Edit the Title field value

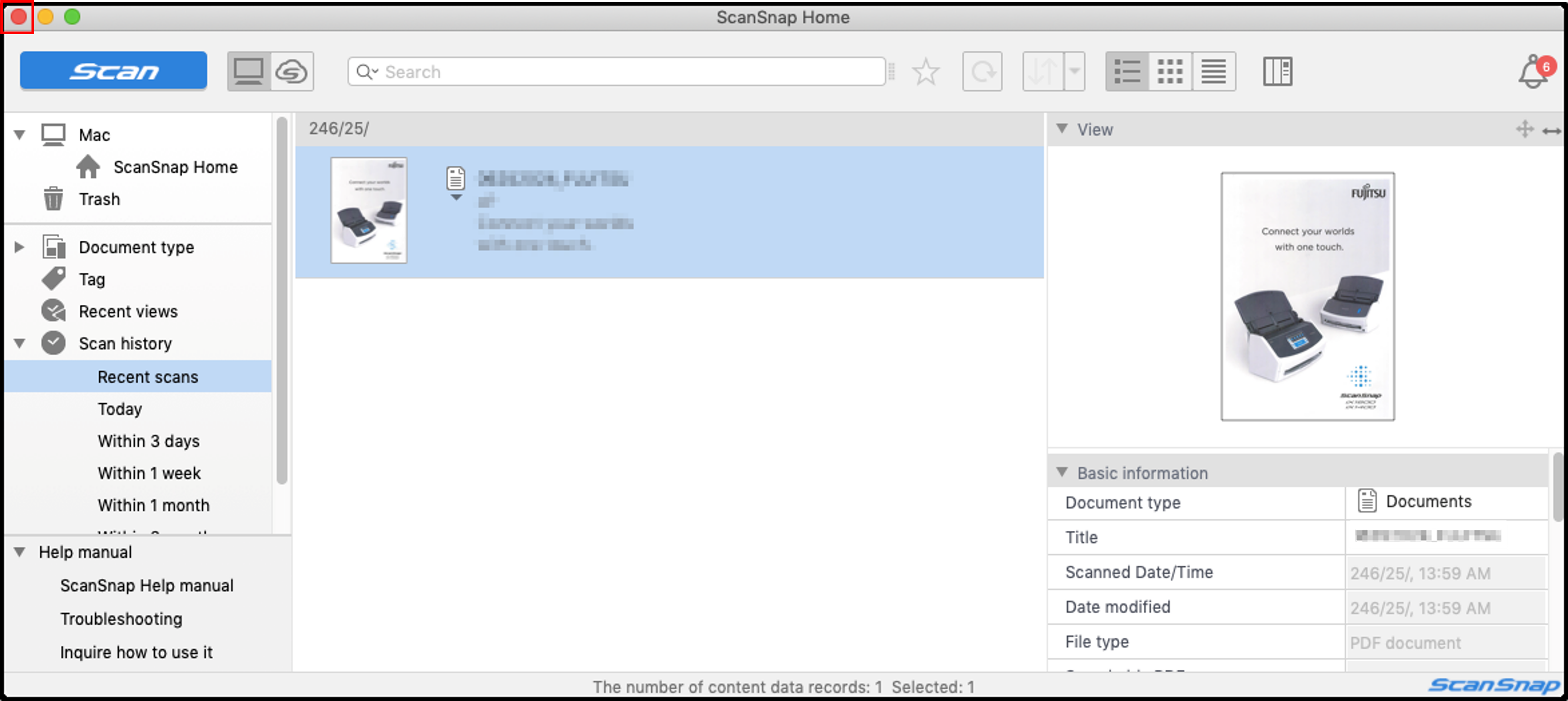[1446, 536]
